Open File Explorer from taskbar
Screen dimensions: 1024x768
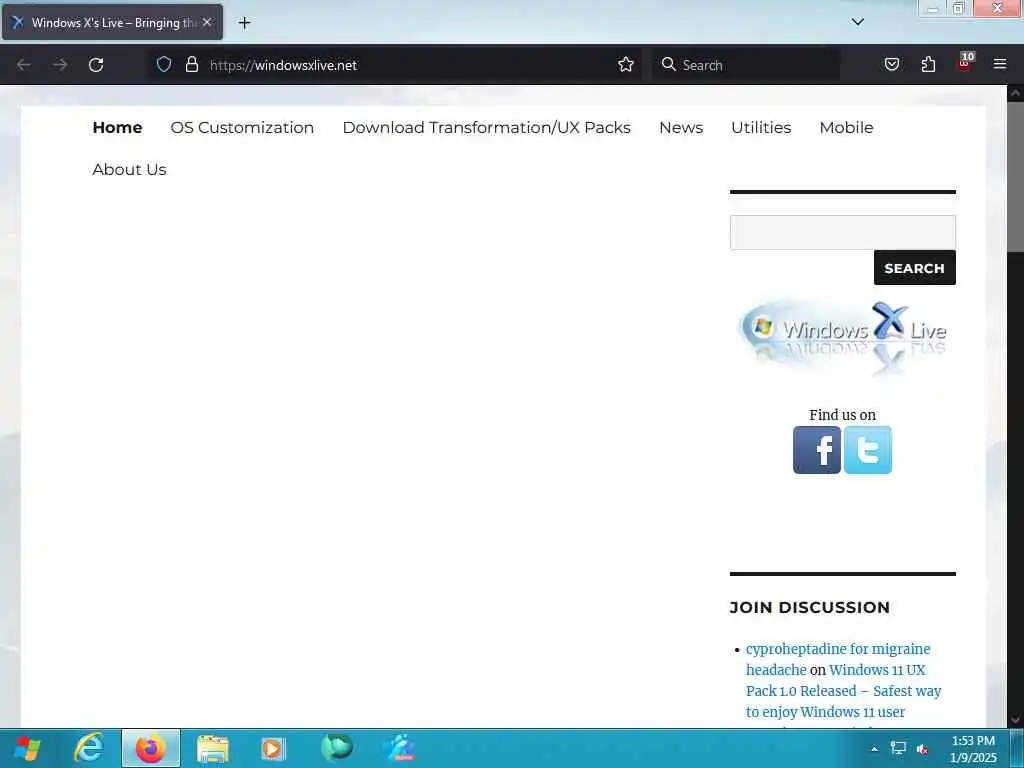coord(213,748)
